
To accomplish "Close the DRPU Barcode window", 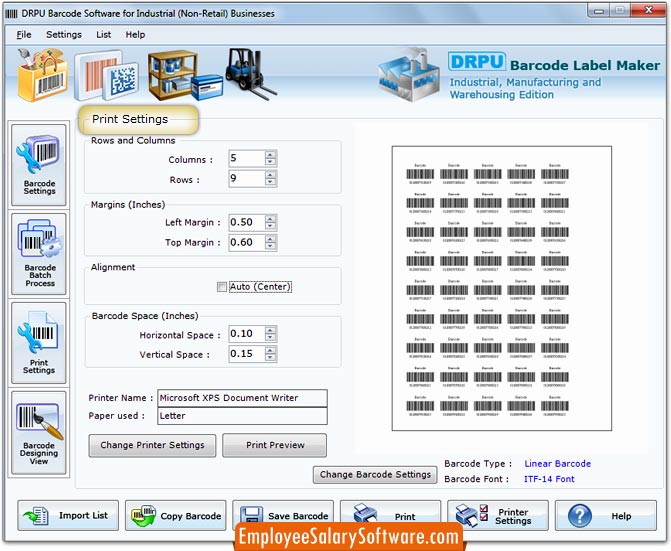I will [x=648, y=10].
